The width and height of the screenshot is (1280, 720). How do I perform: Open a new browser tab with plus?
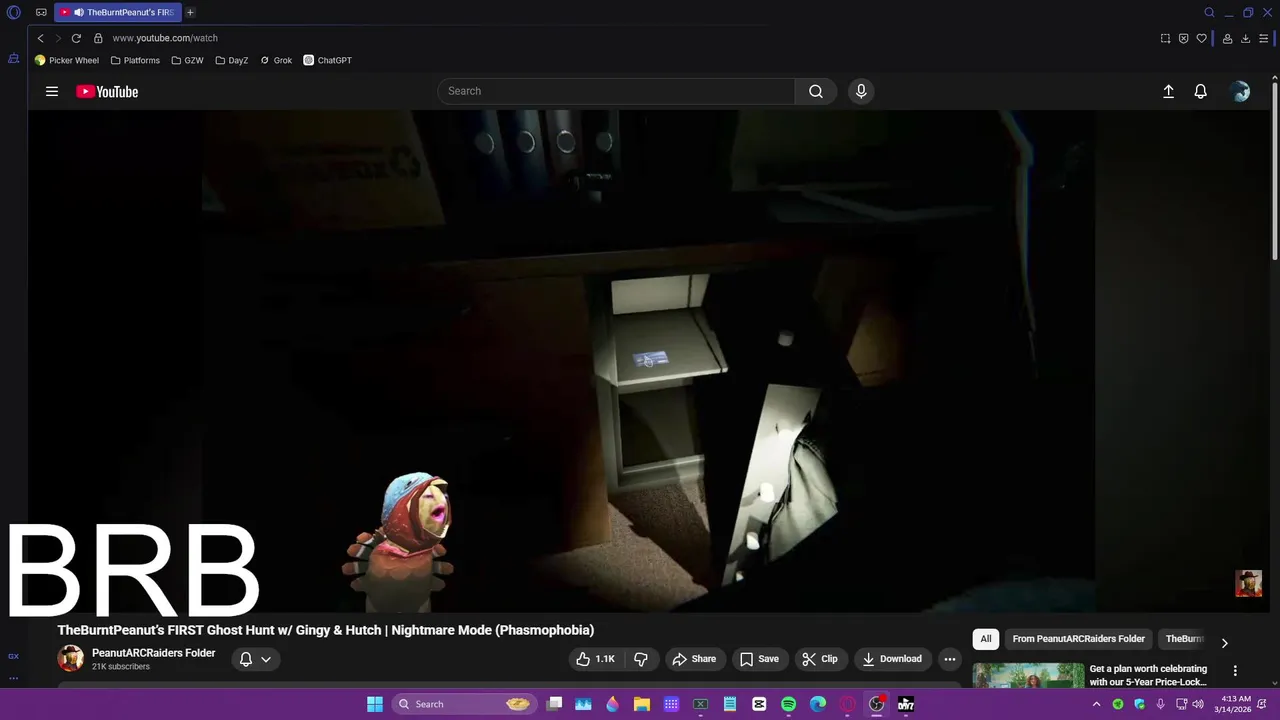[190, 13]
